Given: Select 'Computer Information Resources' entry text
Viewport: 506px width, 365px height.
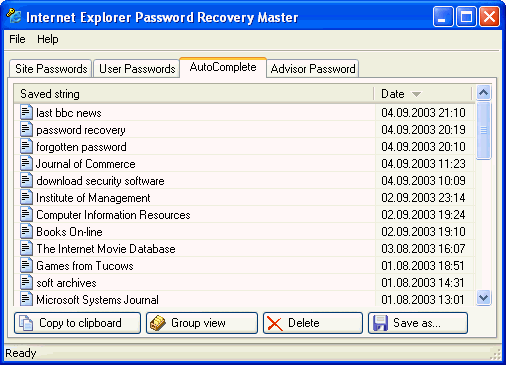Looking at the screenshot, I should pyautogui.click(x=113, y=215).
